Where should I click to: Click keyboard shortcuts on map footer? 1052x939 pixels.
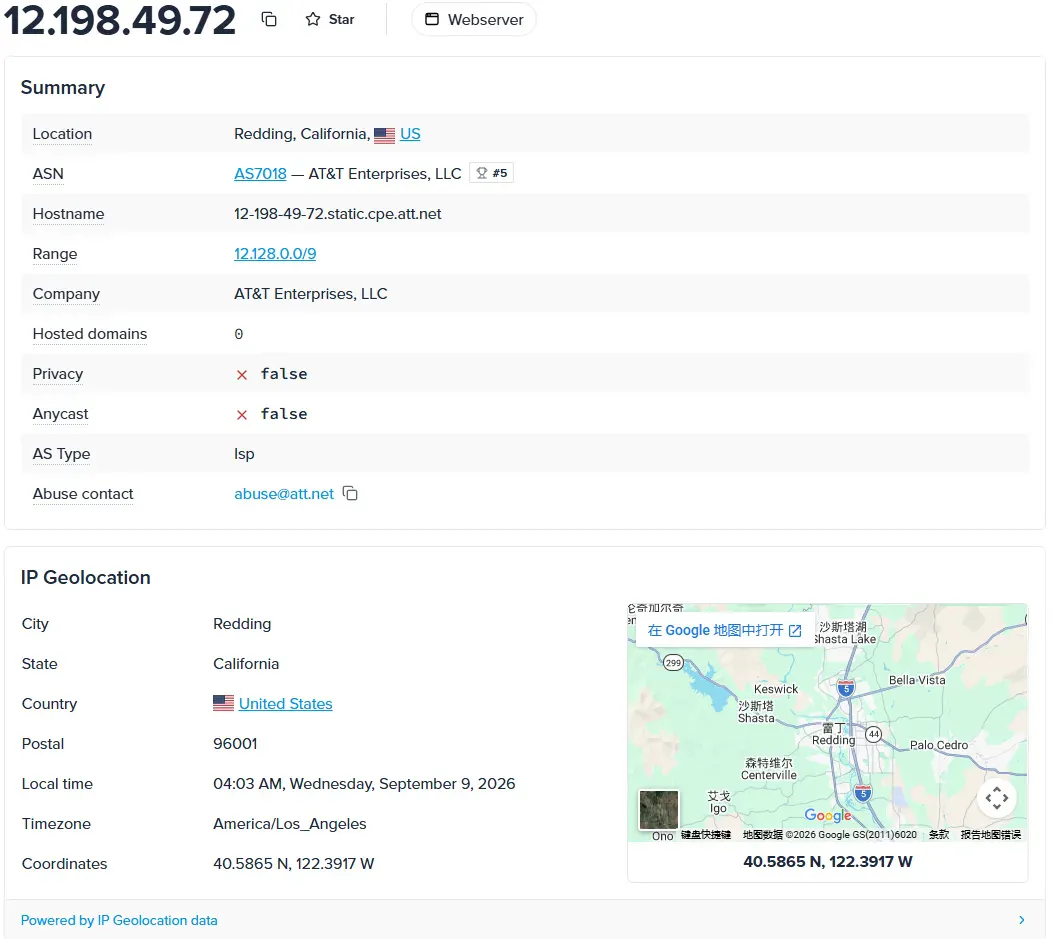pos(706,835)
